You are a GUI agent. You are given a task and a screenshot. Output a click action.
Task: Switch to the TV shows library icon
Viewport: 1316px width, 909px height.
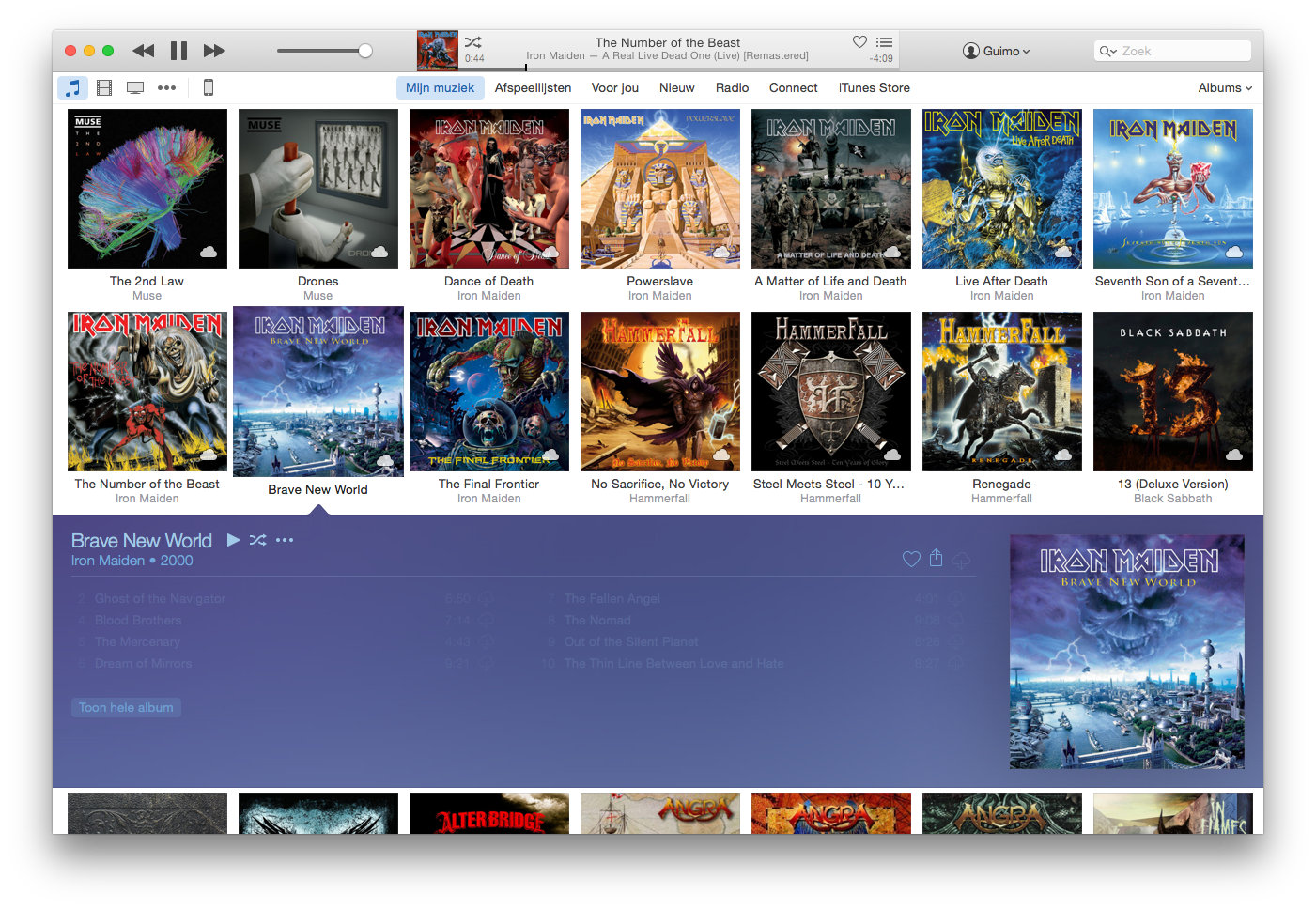click(135, 87)
